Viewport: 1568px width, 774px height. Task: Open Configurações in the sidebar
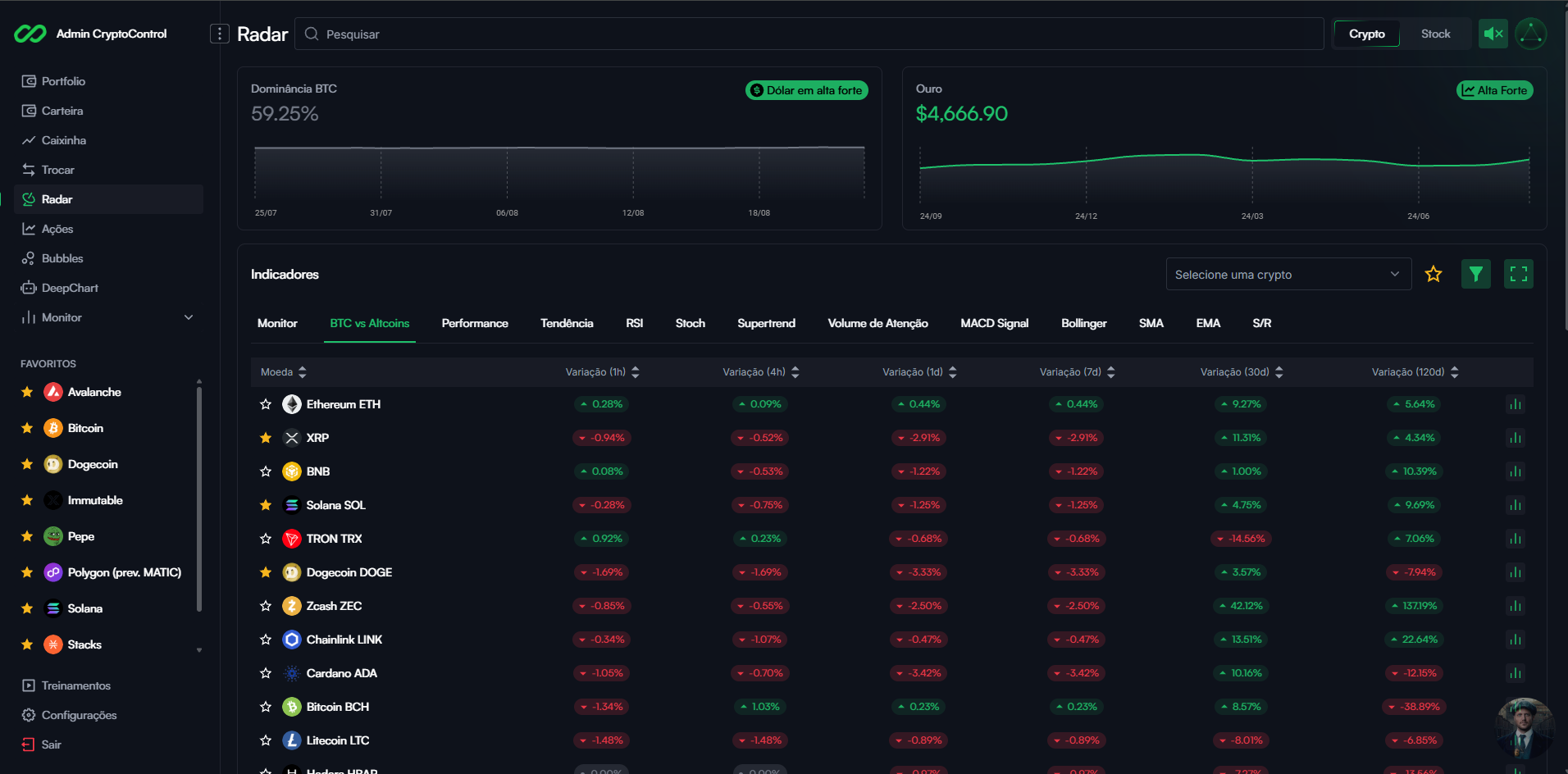coord(108,715)
